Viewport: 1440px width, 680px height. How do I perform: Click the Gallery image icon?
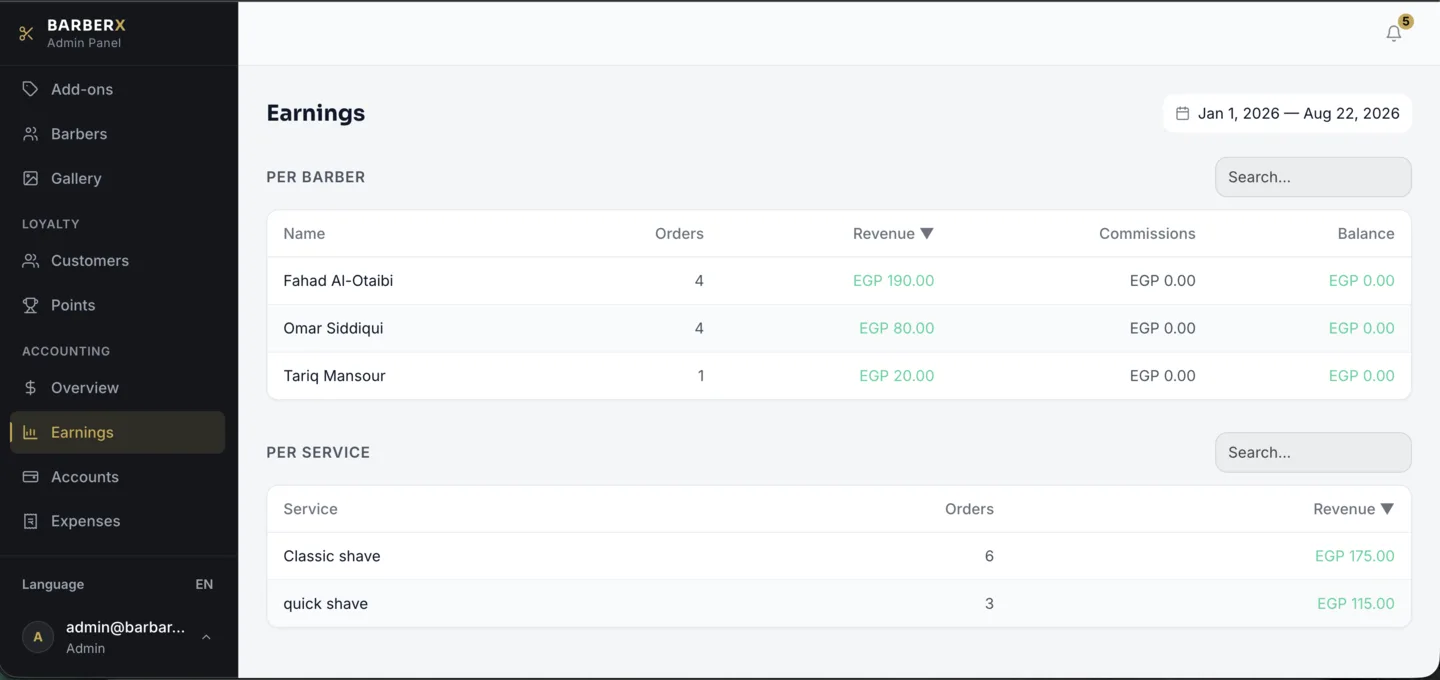[x=30, y=178]
